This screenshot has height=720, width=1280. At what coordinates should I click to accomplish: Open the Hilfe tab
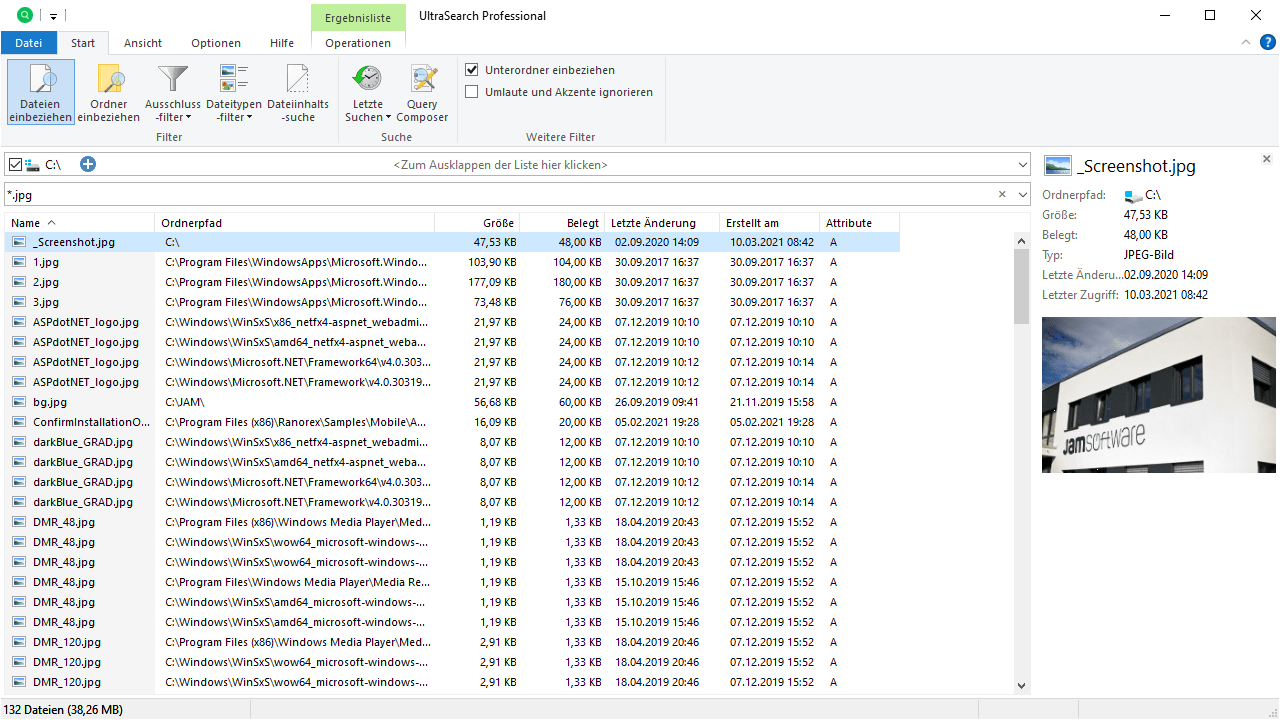[282, 43]
